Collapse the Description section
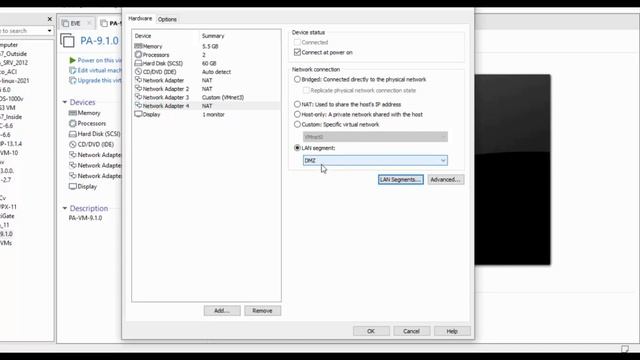This screenshot has width=640, height=360. (x=64, y=208)
